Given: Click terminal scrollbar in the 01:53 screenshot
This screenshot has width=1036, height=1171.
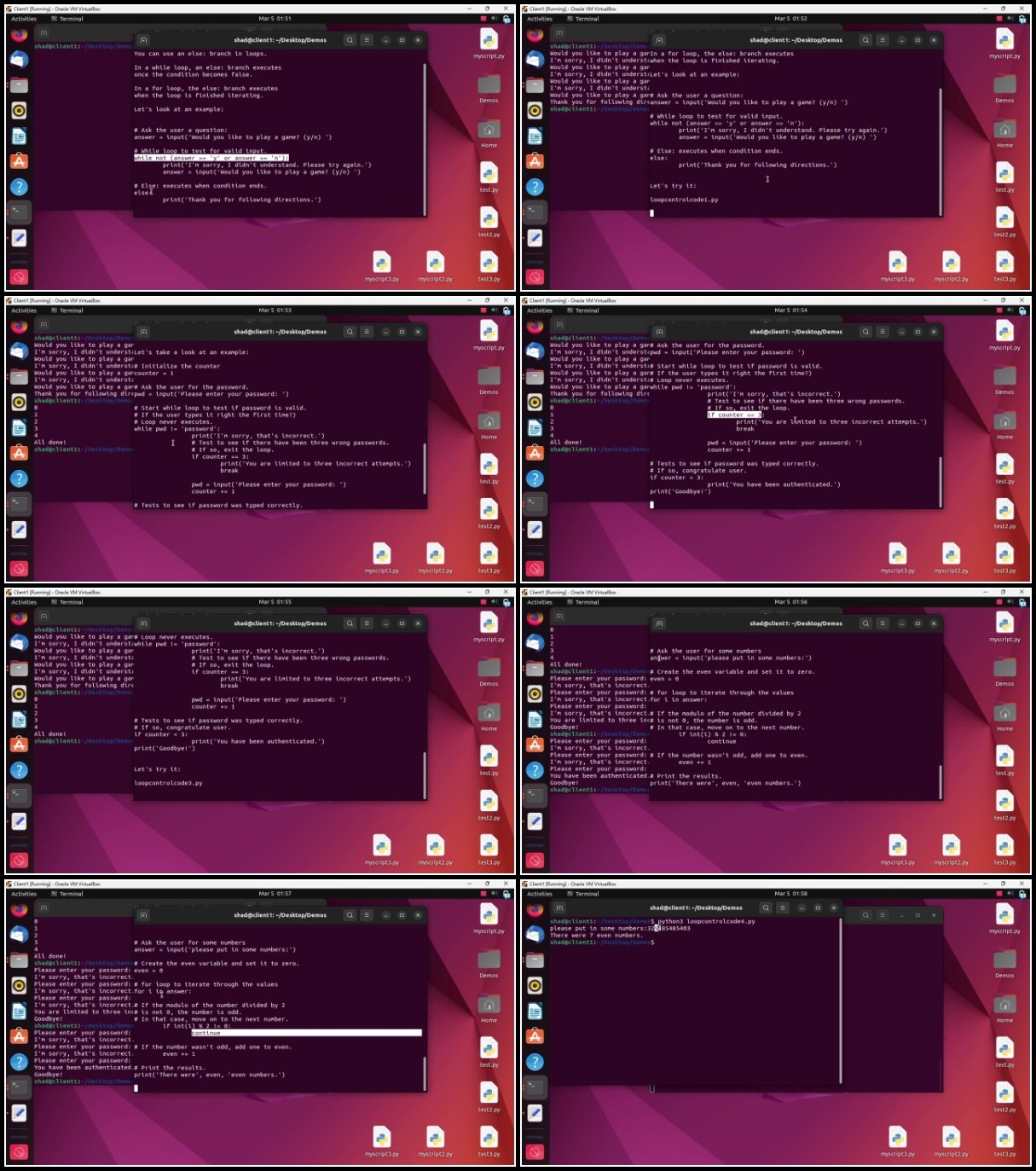Looking at the screenshot, I should coord(425,468).
